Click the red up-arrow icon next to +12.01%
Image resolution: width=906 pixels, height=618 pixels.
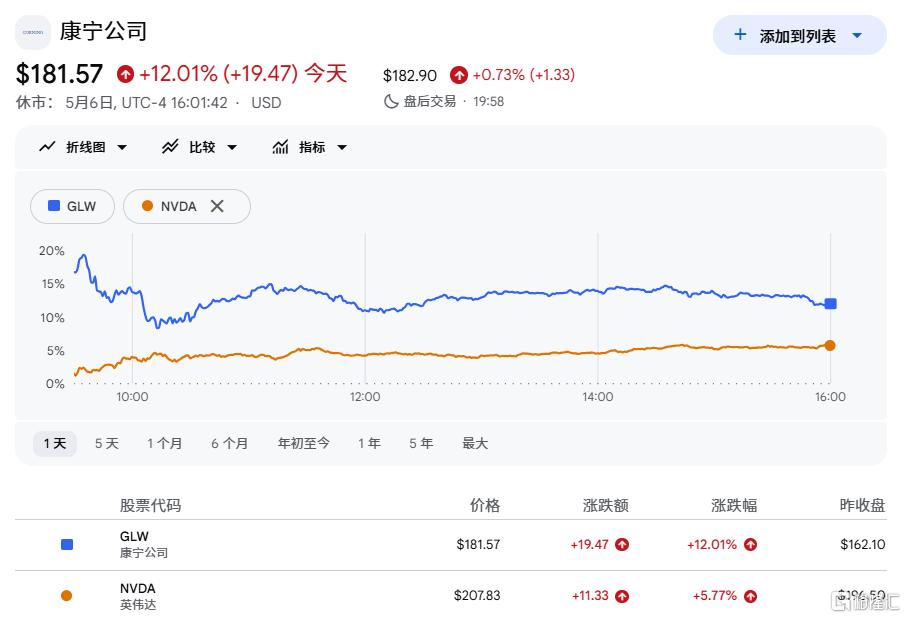pyautogui.click(x=125, y=74)
